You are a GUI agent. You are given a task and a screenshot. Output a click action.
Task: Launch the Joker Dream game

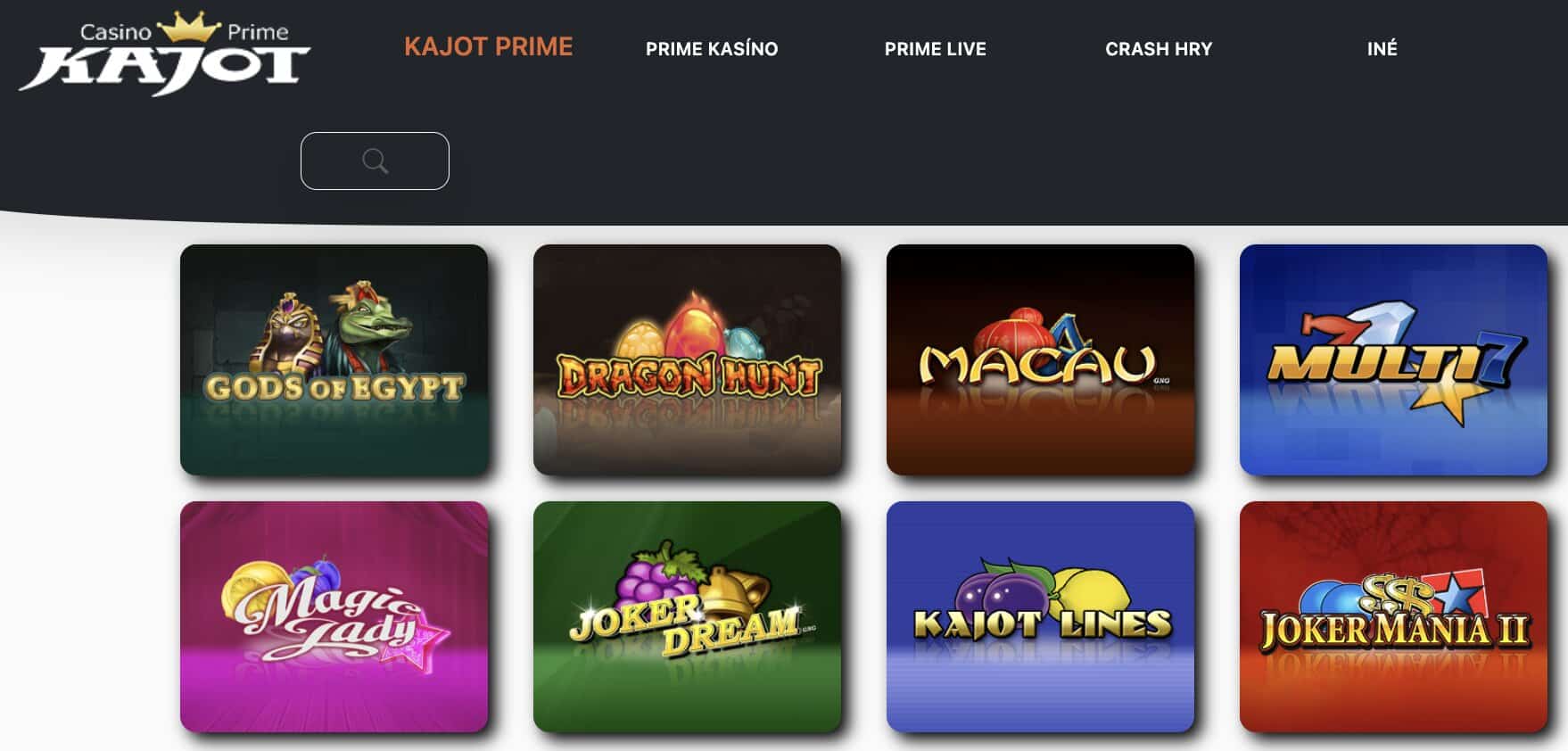(x=687, y=616)
